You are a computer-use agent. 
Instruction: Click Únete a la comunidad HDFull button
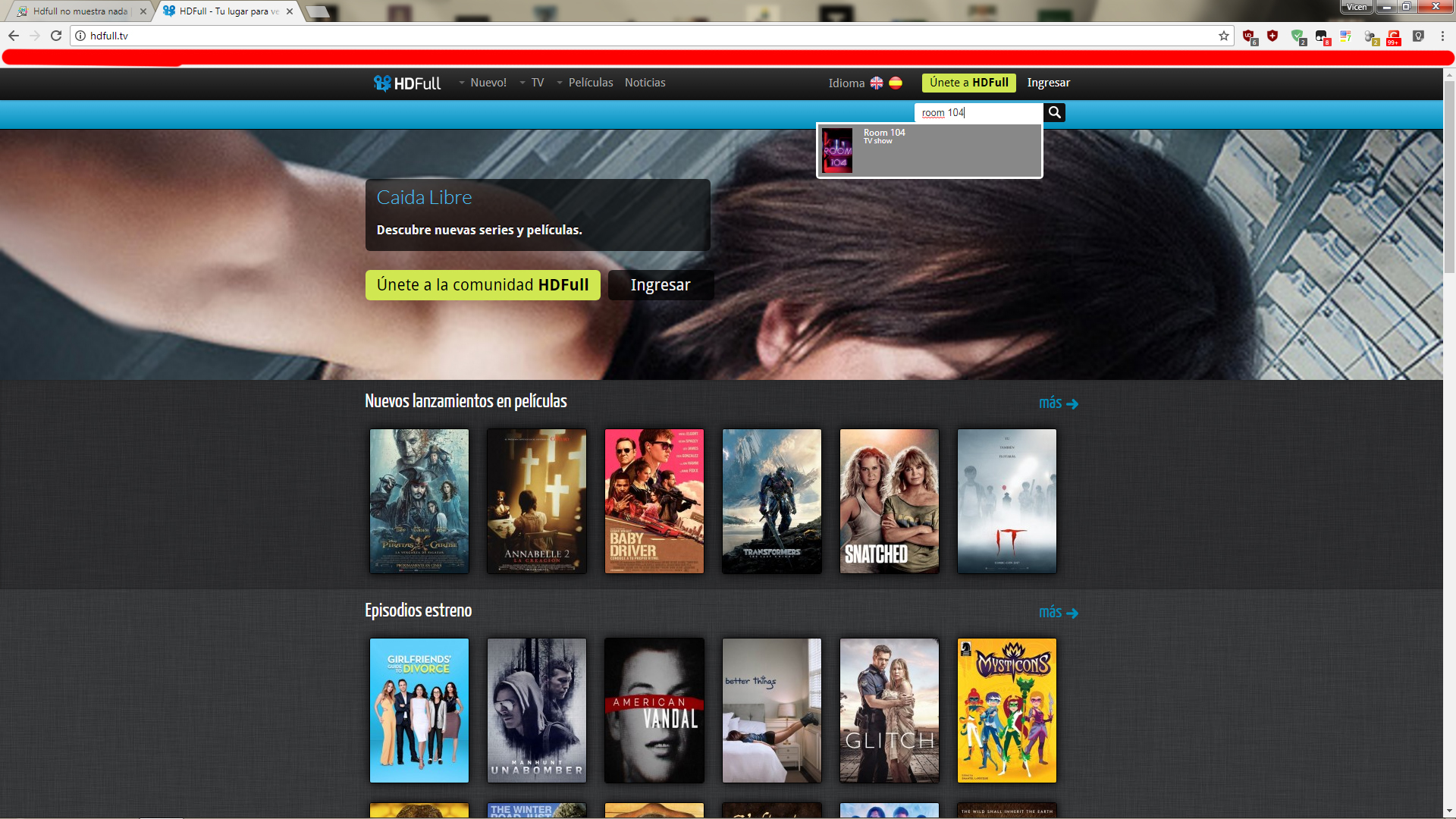pyautogui.click(x=483, y=285)
